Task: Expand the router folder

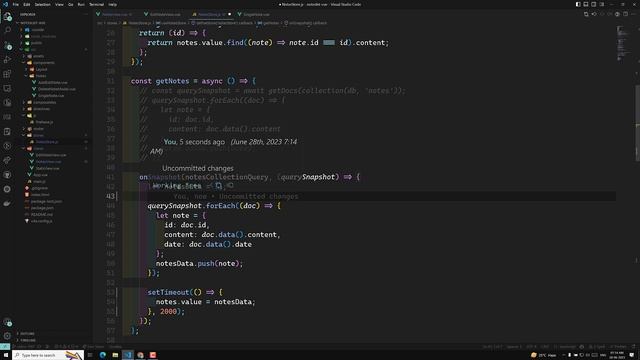Action: tap(39, 129)
